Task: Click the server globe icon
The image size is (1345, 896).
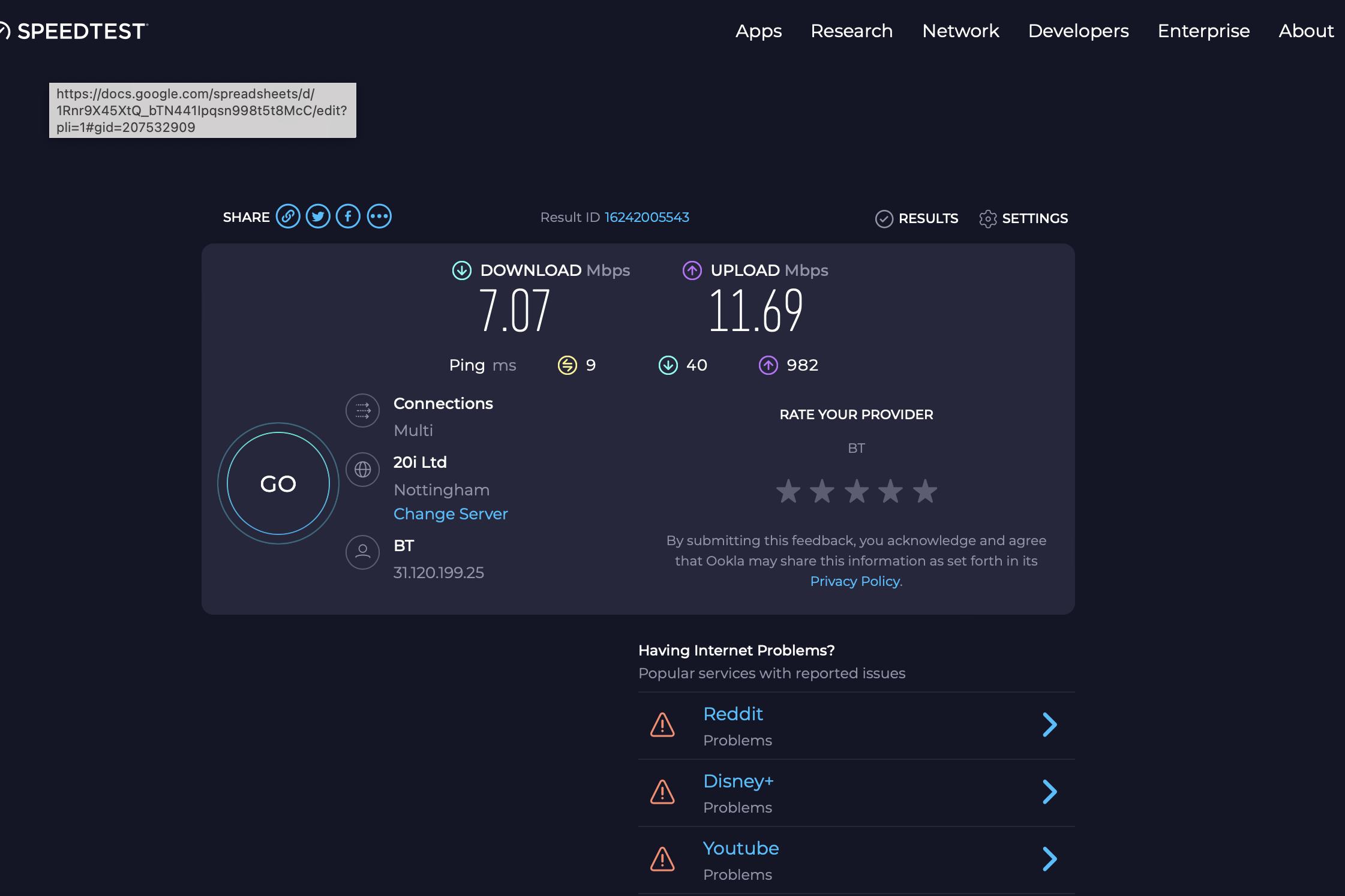Action: pyautogui.click(x=362, y=470)
